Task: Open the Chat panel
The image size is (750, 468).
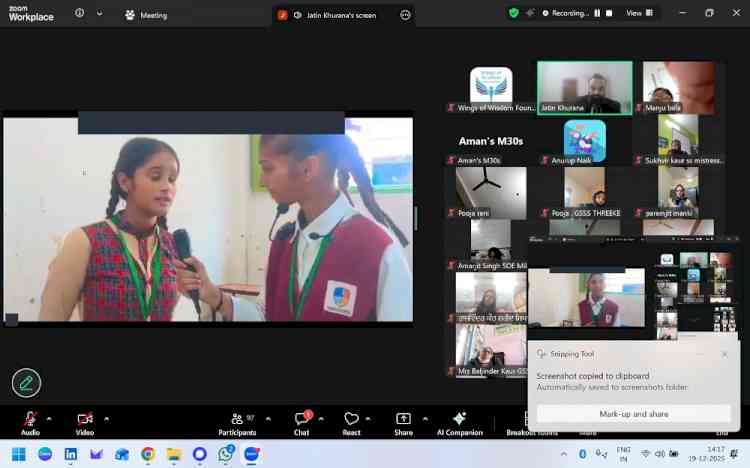Action: coord(301,419)
